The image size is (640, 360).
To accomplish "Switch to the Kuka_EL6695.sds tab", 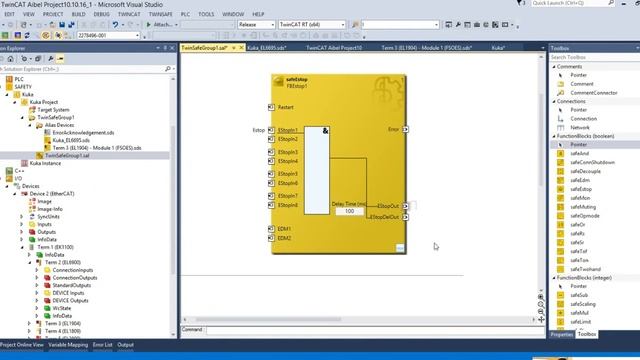I will [x=267, y=48].
